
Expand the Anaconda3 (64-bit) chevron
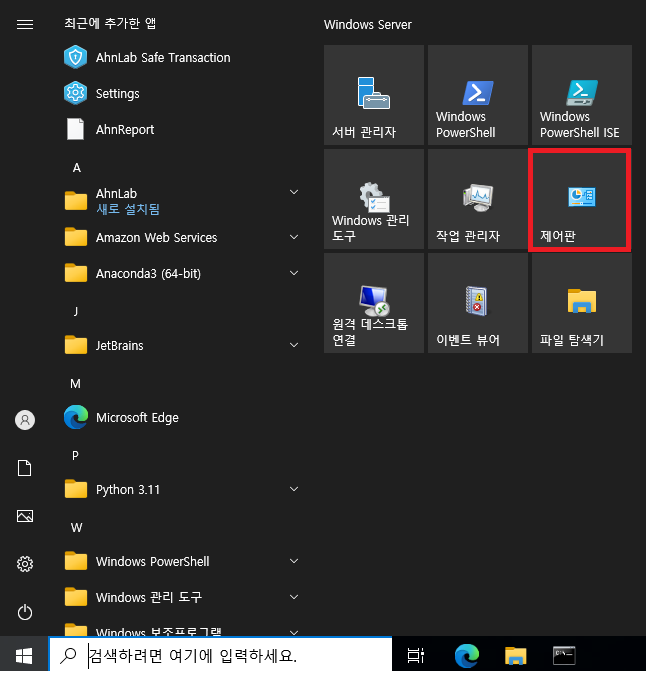click(x=294, y=274)
